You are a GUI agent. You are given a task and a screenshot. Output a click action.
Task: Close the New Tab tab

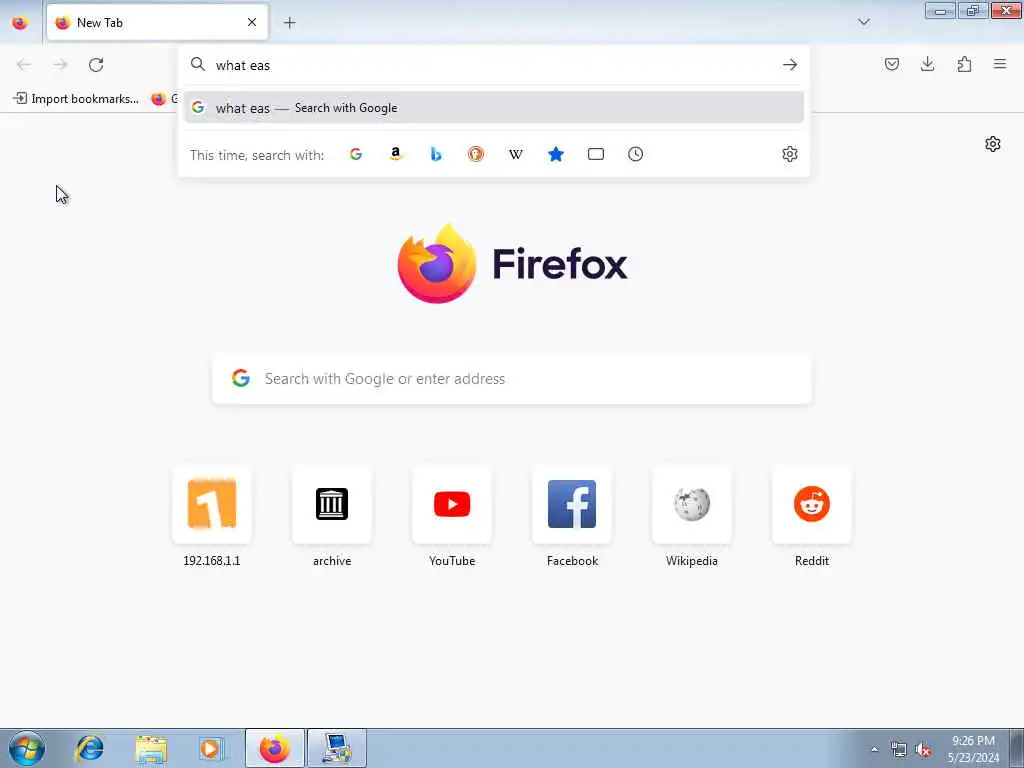tap(252, 23)
